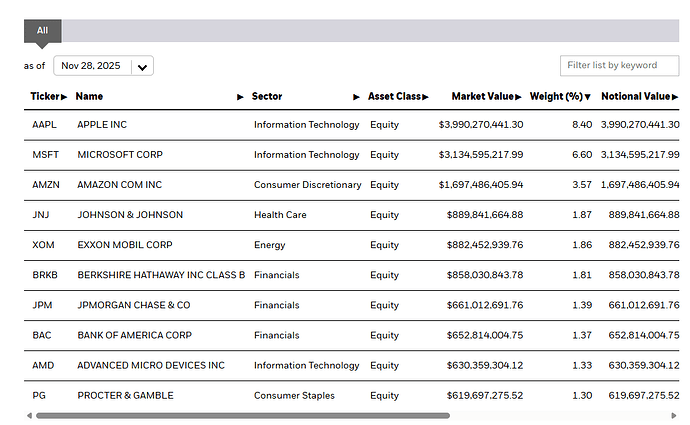
Task: Click EXXON MOBIL CORP in the table
Action: click(x=125, y=245)
